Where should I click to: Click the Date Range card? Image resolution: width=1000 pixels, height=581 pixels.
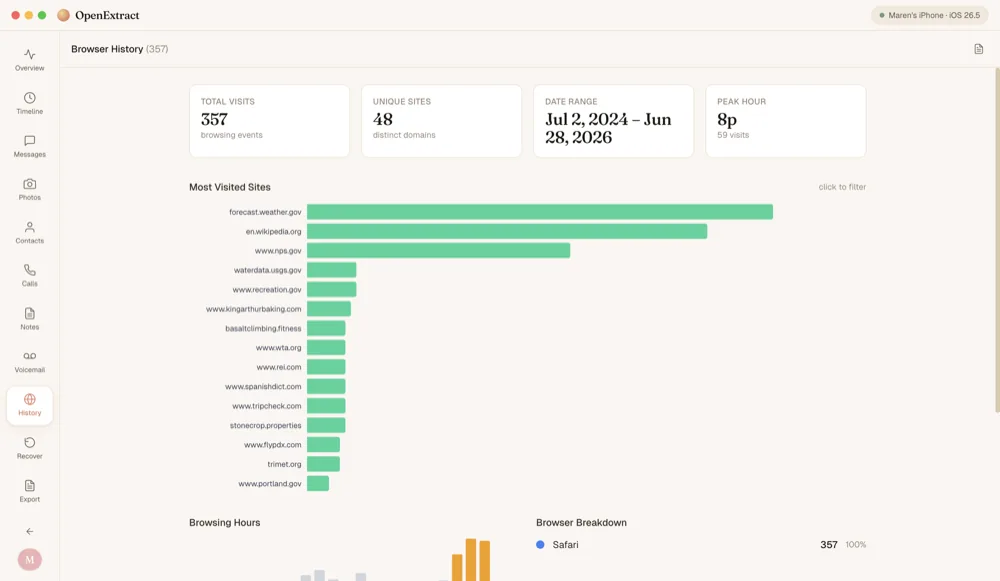tap(614, 121)
